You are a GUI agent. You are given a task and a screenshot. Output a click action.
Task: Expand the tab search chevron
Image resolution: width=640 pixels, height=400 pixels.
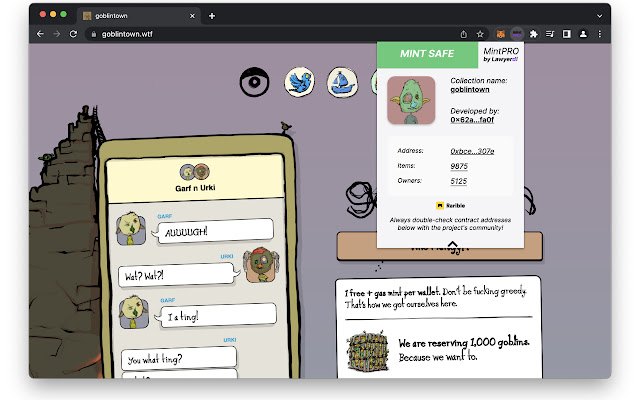599,16
